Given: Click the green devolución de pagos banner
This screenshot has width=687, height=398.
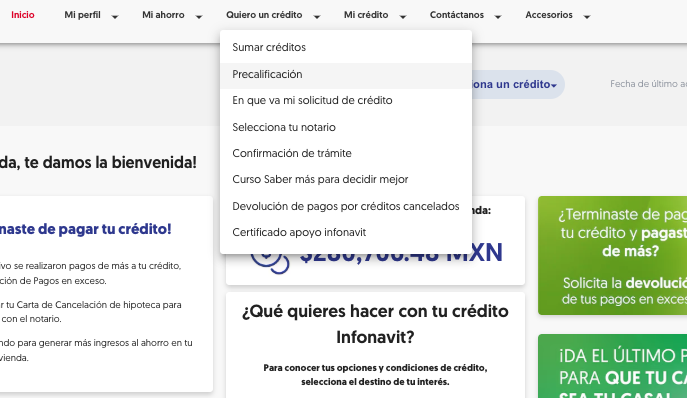Looking at the screenshot, I should pos(613,256).
